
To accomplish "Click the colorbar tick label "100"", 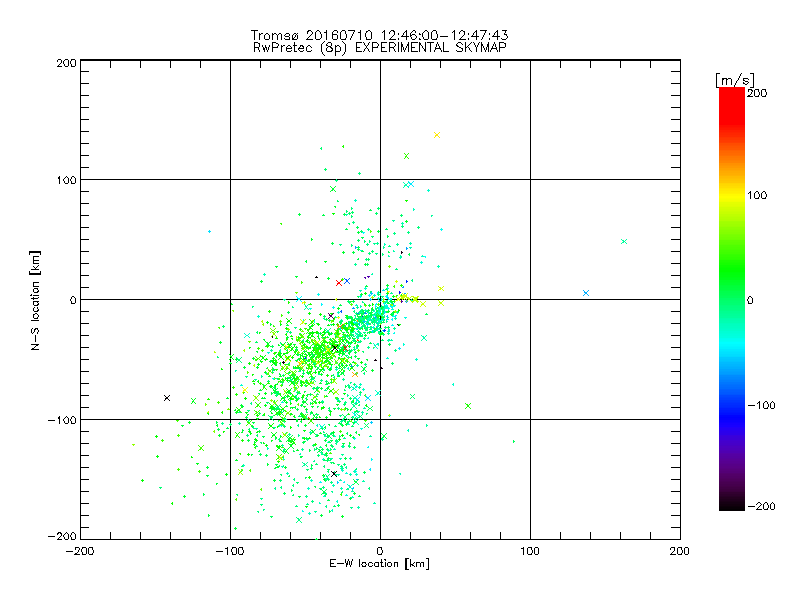I will click(757, 195).
